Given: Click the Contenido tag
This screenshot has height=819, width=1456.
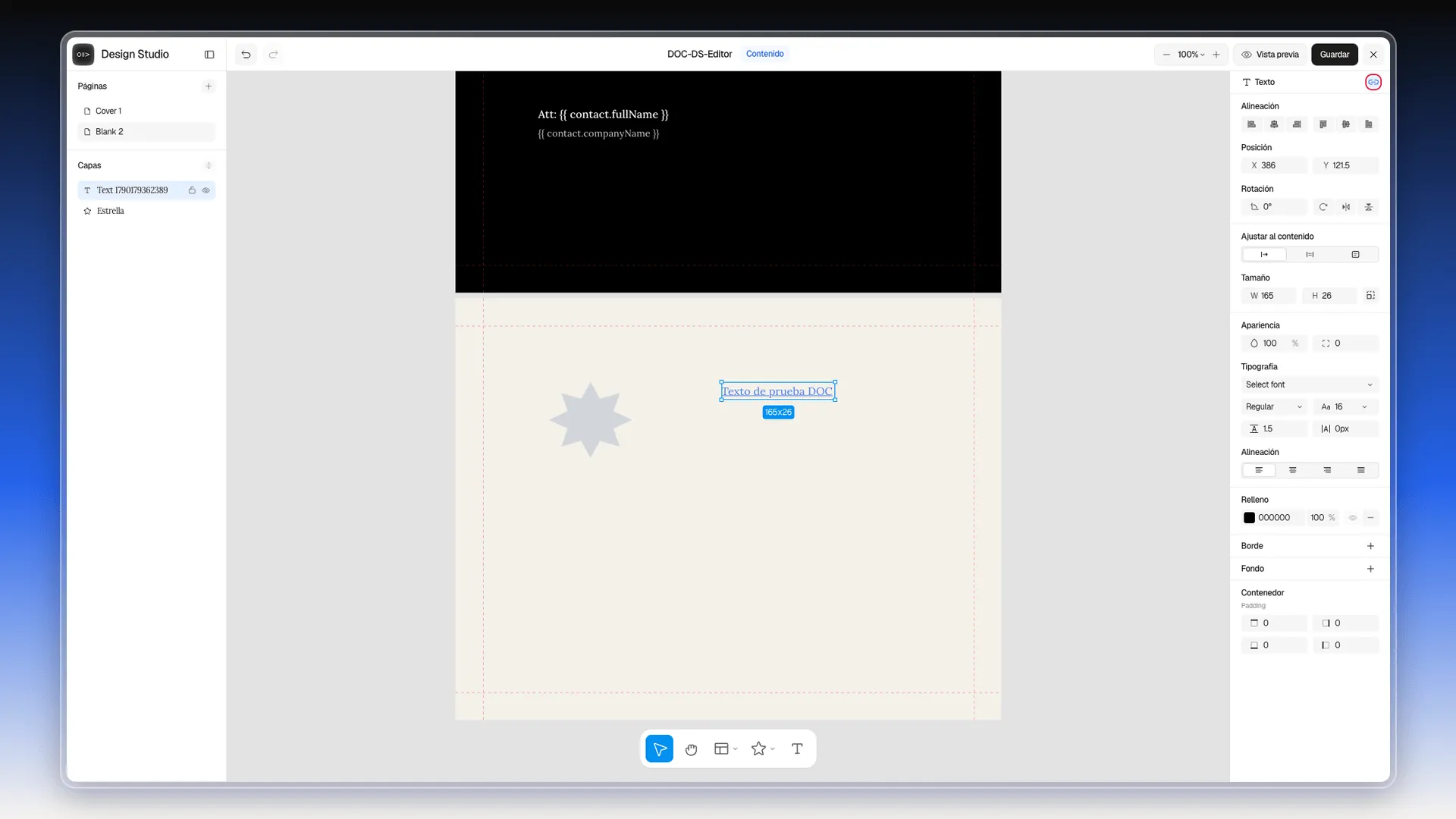Looking at the screenshot, I should (x=764, y=54).
